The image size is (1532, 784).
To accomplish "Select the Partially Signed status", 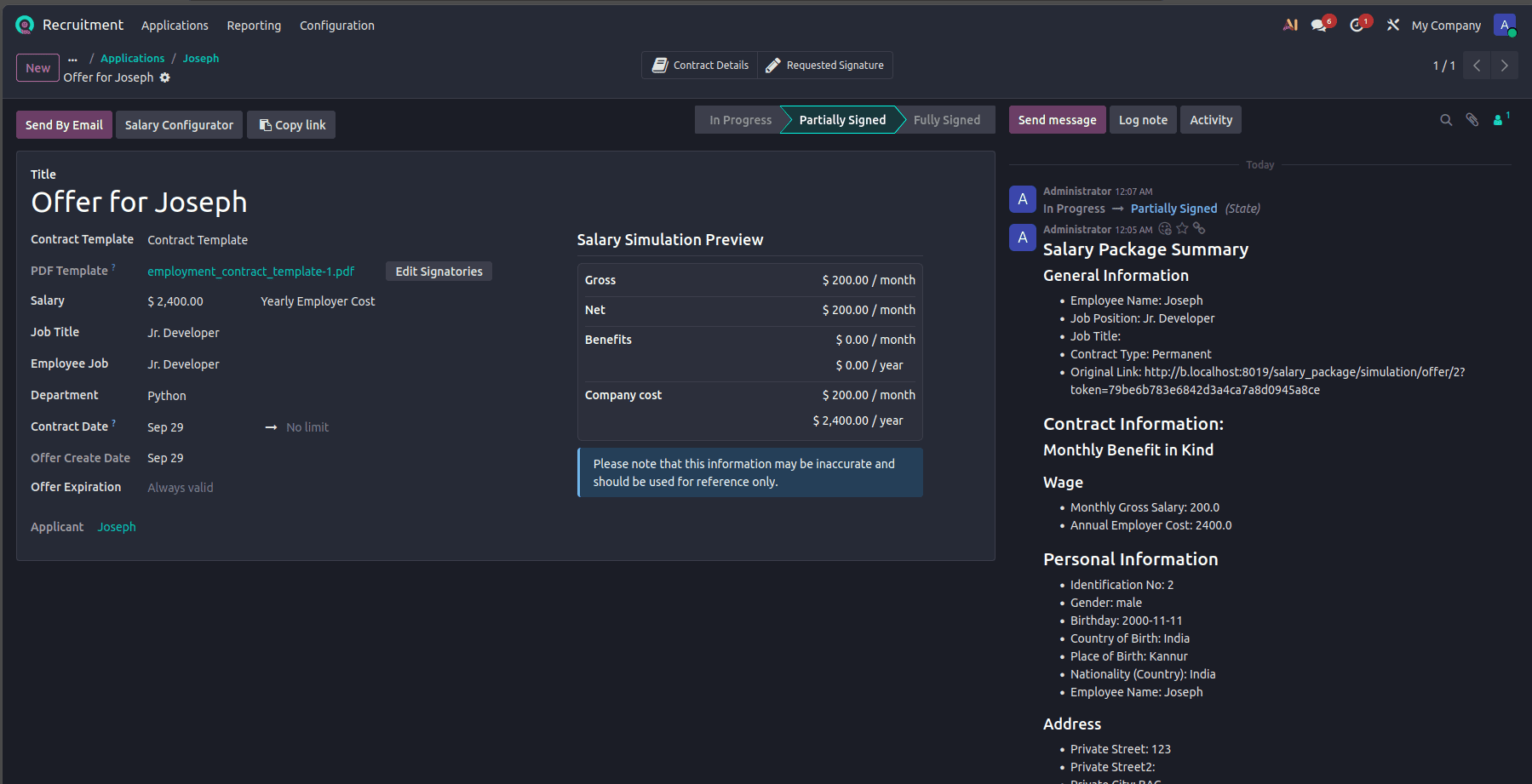I will pyautogui.click(x=842, y=120).
